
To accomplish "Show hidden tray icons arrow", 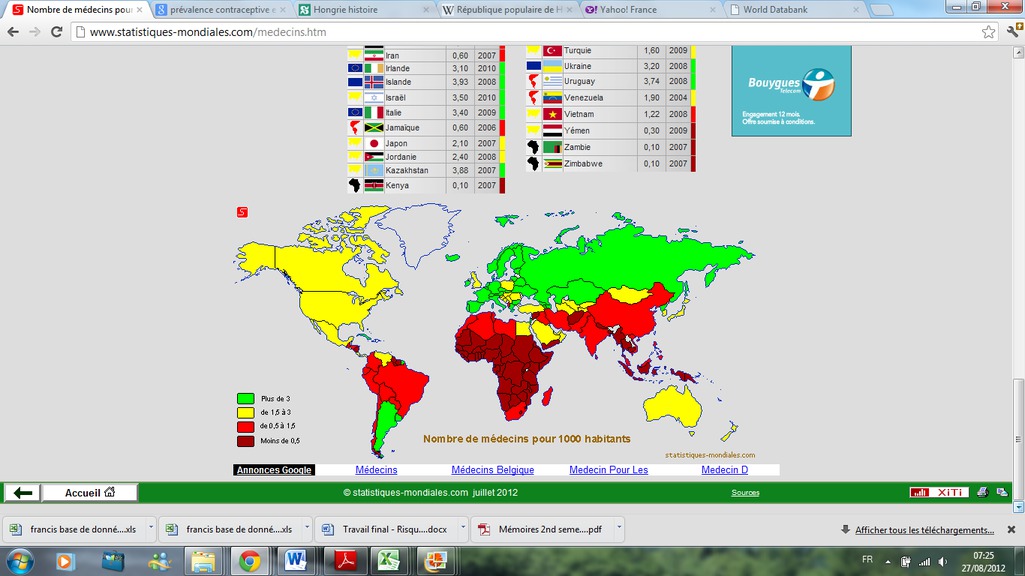I will (x=888, y=561).
